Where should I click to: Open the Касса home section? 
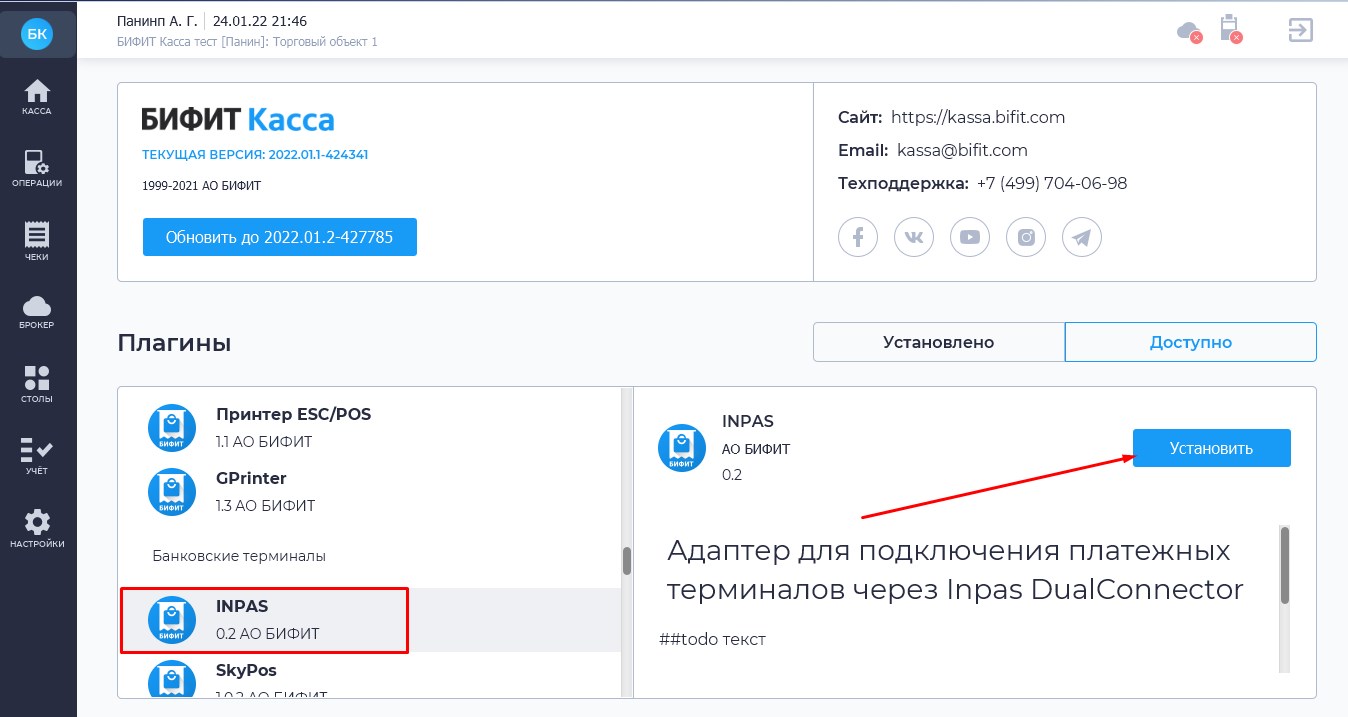(x=37, y=98)
